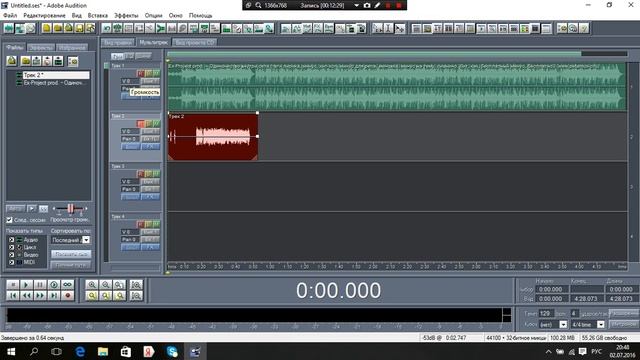Click first yellow zoom-to-left-edge magnifier
The image size is (640, 360).
(x=92, y=296)
